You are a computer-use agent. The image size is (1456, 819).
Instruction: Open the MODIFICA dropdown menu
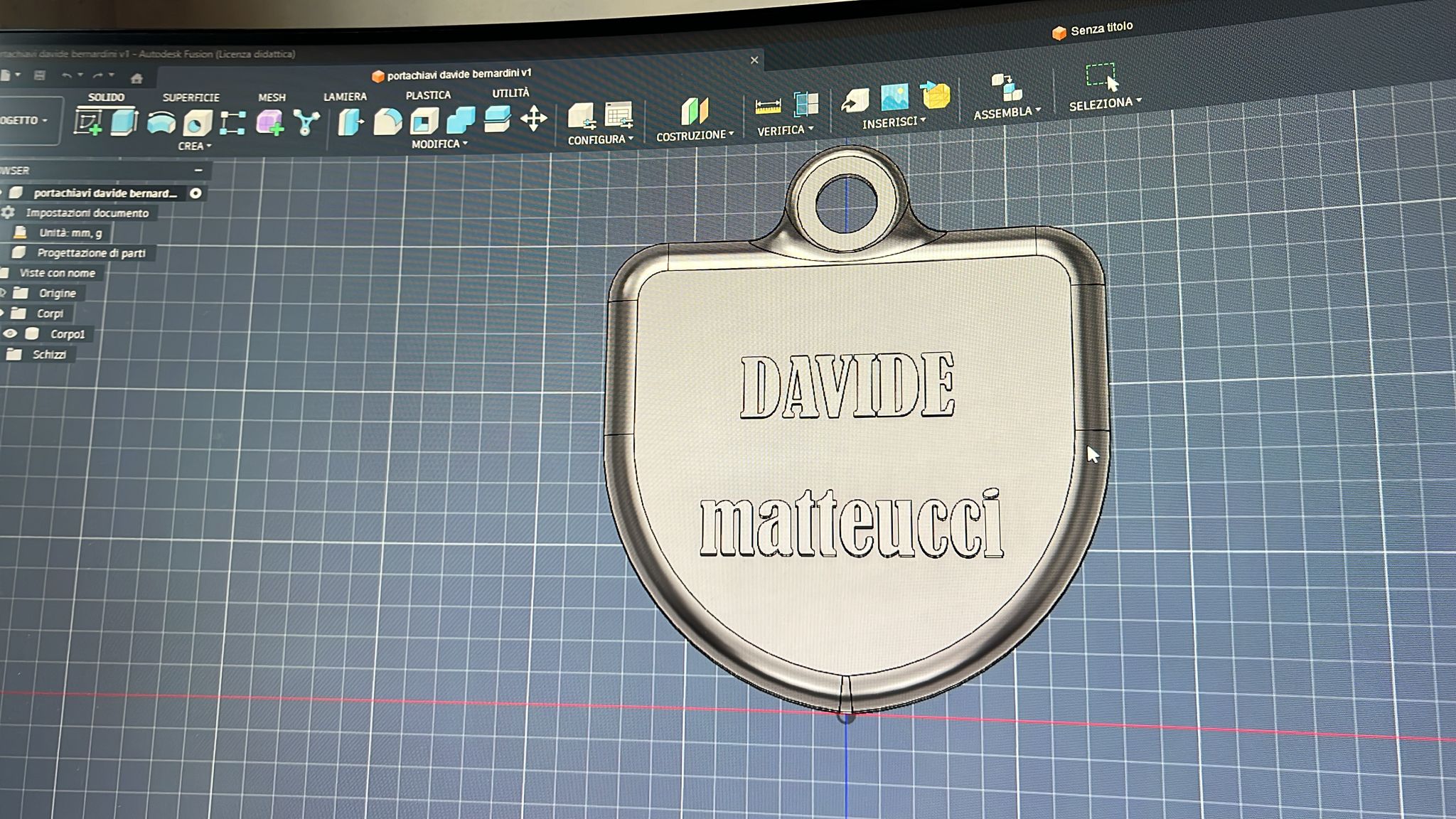point(439,144)
